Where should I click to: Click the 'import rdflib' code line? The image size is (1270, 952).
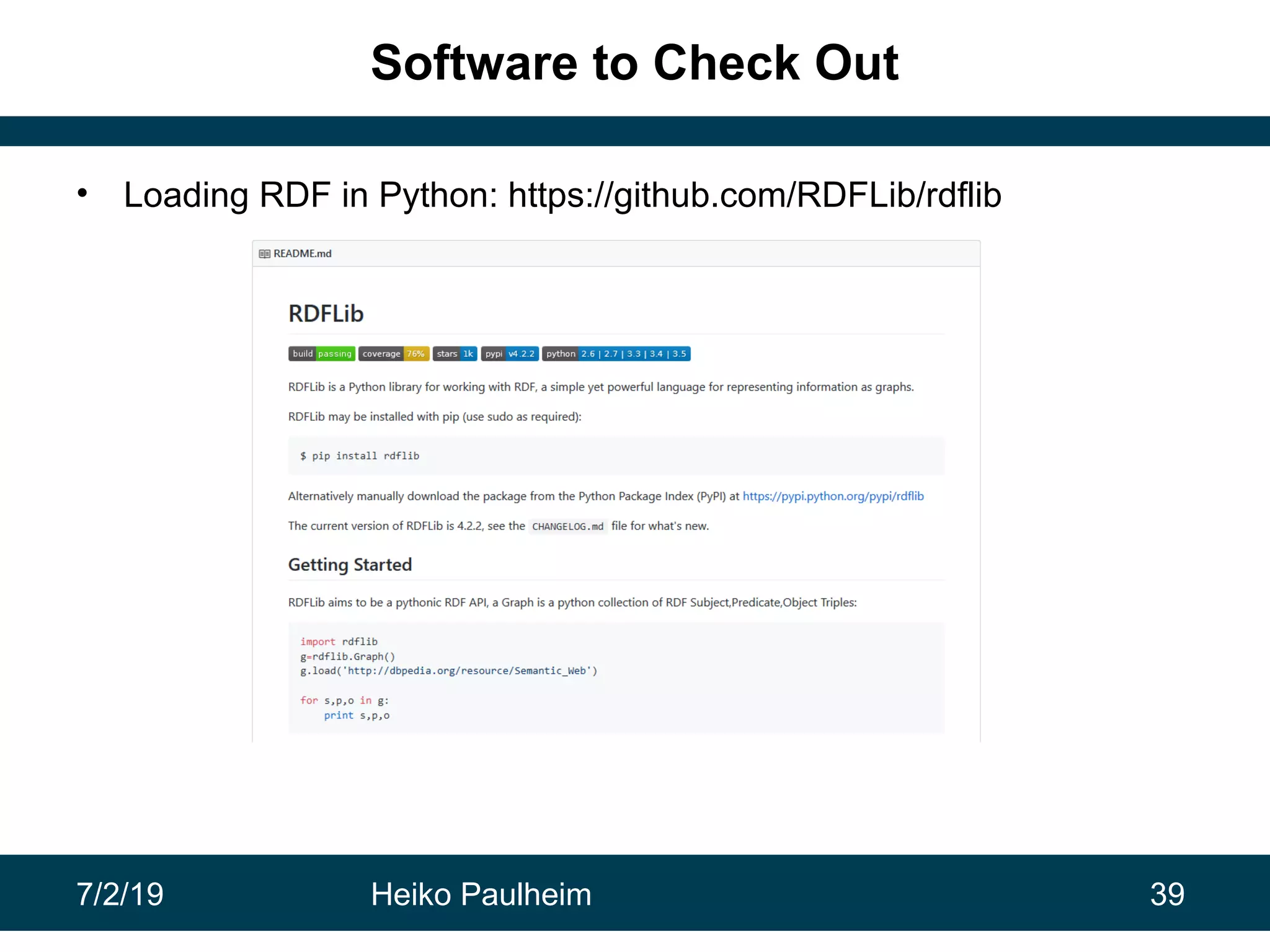coord(339,642)
